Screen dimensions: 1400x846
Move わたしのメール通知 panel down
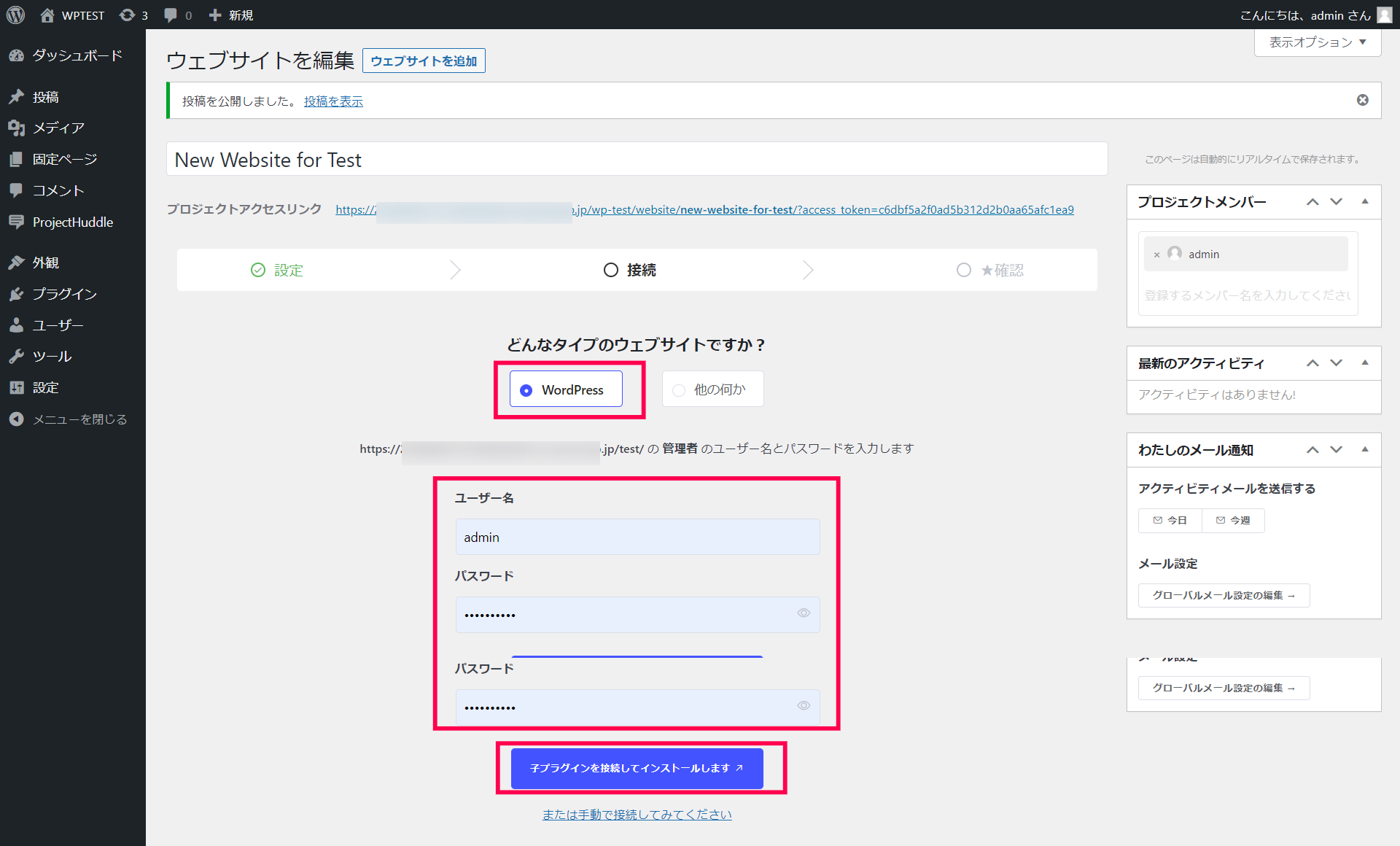[1336, 450]
